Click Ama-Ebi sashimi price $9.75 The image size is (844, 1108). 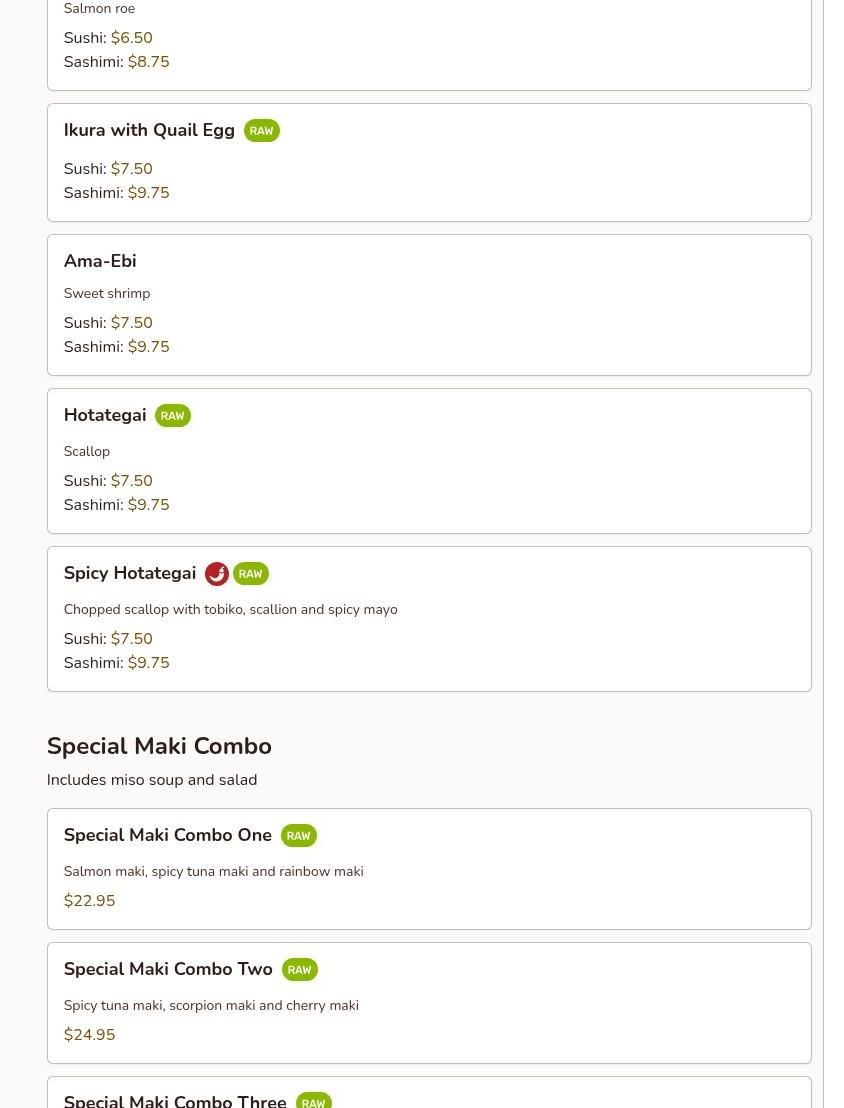(148, 347)
